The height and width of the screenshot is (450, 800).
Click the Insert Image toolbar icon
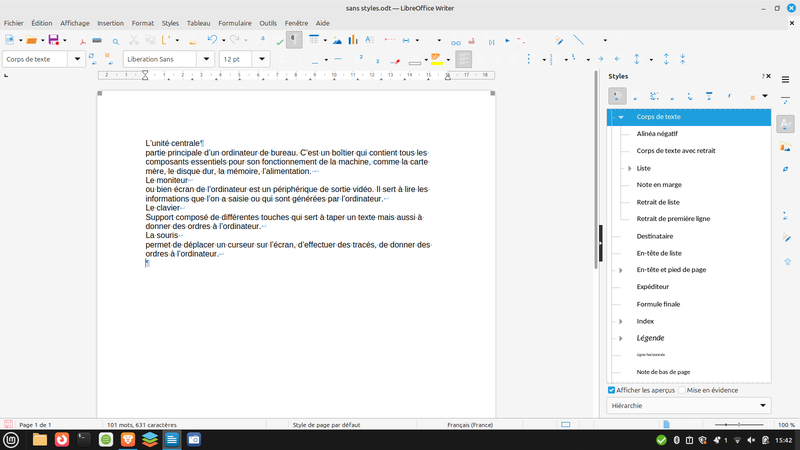tap(334, 40)
